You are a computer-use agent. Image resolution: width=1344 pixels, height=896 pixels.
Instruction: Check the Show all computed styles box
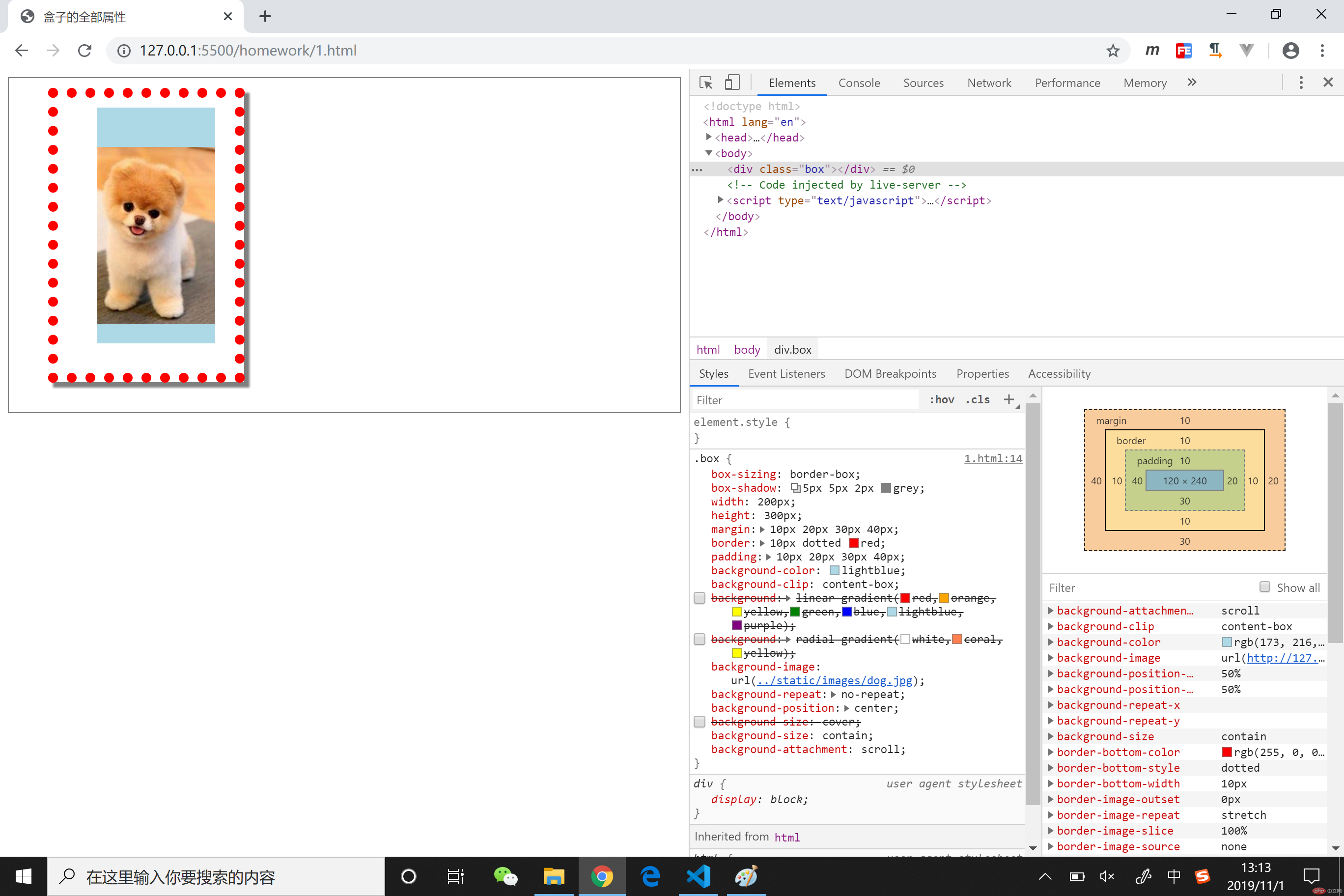[x=1264, y=587]
